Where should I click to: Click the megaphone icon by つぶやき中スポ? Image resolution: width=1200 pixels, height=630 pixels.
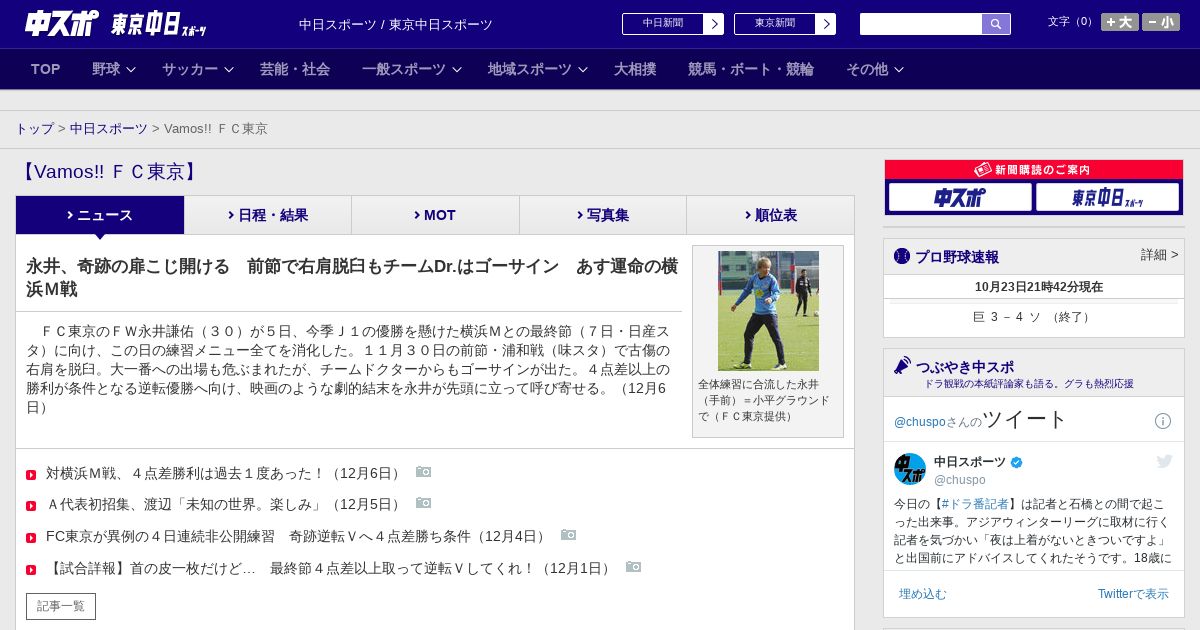coord(902,366)
